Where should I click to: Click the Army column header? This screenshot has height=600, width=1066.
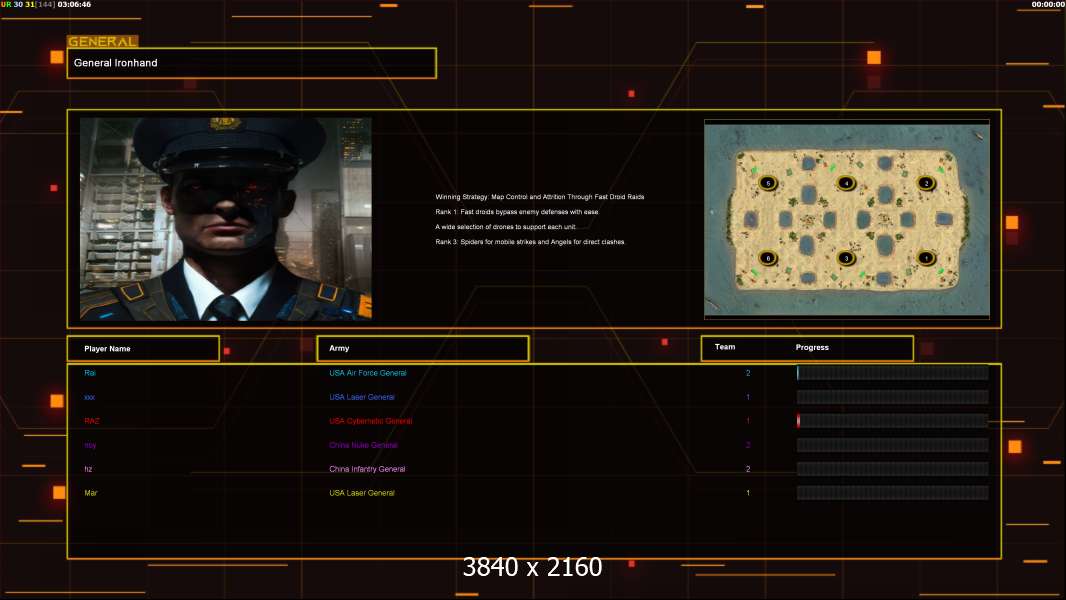coord(423,348)
